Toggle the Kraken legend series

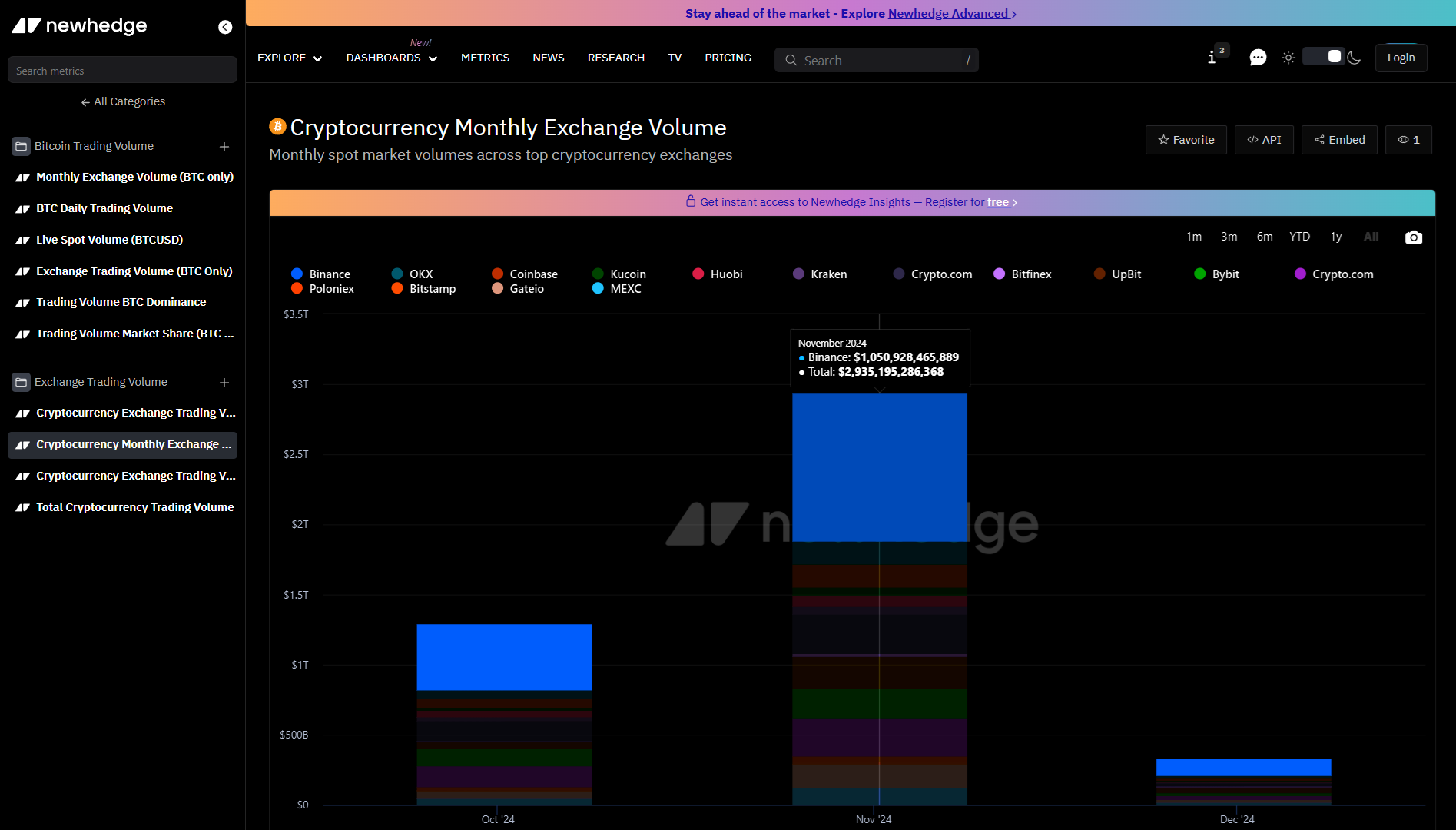(820, 274)
